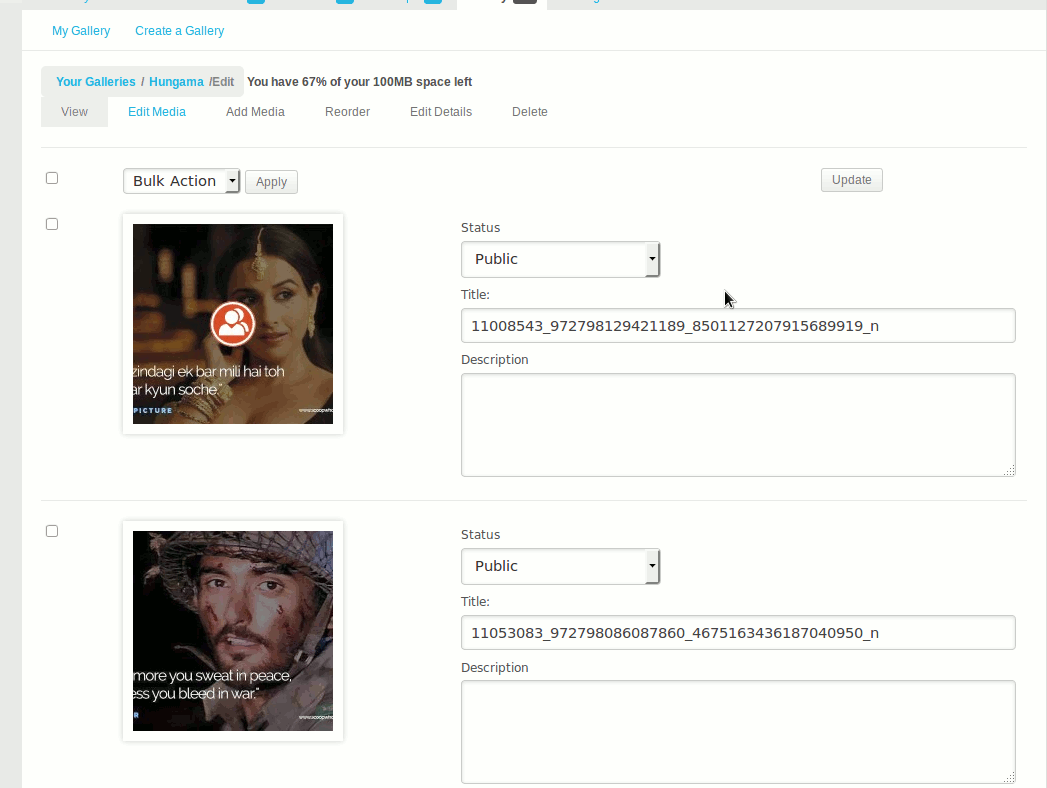Screen dimensions: 1047x788
Task: Switch to the Edit Media tab
Action: [x=157, y=112]
